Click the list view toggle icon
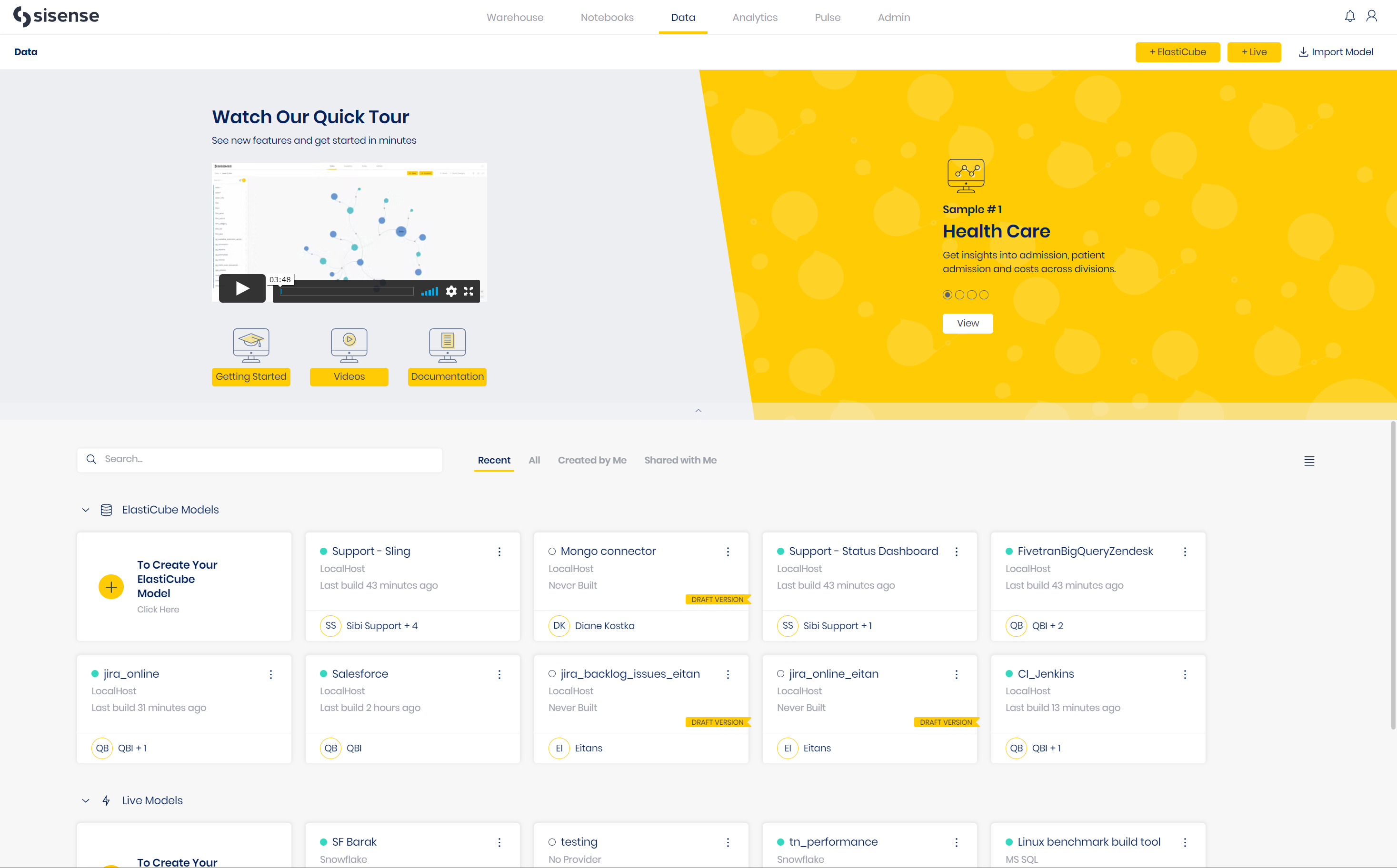The width and height of the screenshot is (1397, 868). pos(1310,460)
